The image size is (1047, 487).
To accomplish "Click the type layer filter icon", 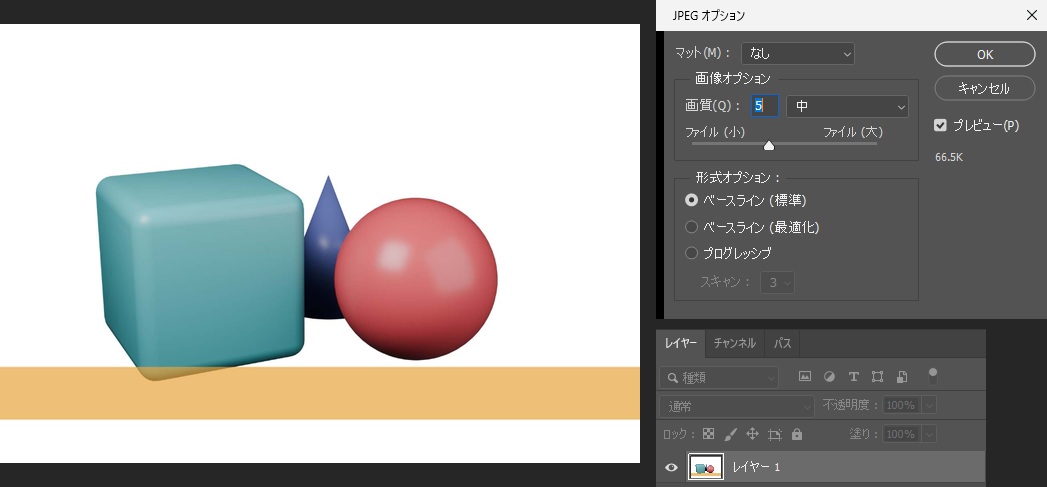I will (x=853, y=377).
